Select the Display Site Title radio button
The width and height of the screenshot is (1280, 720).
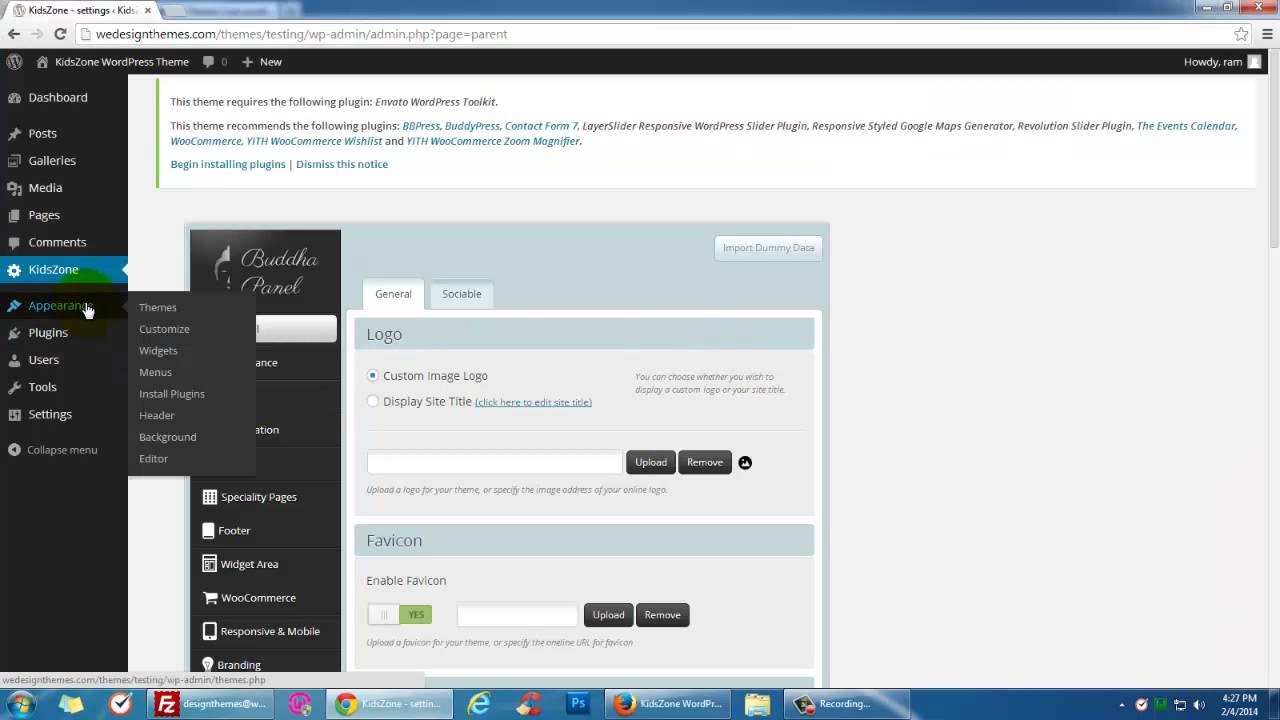point(373,402)
